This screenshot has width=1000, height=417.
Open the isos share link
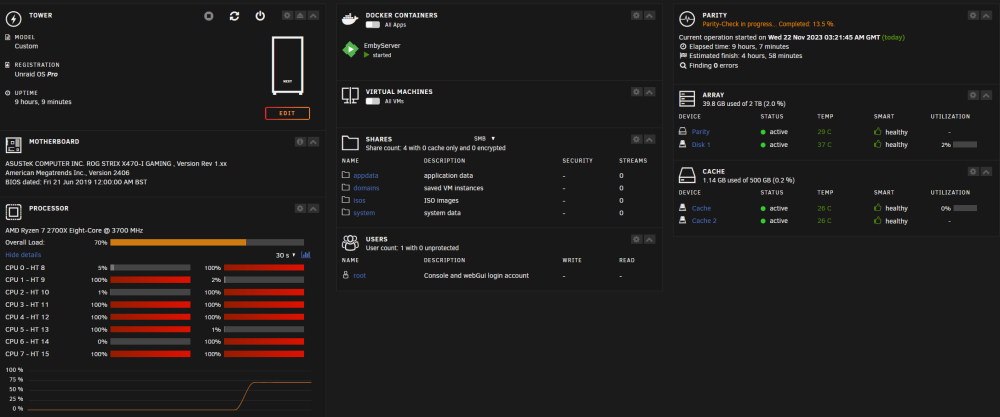[359, 200]
